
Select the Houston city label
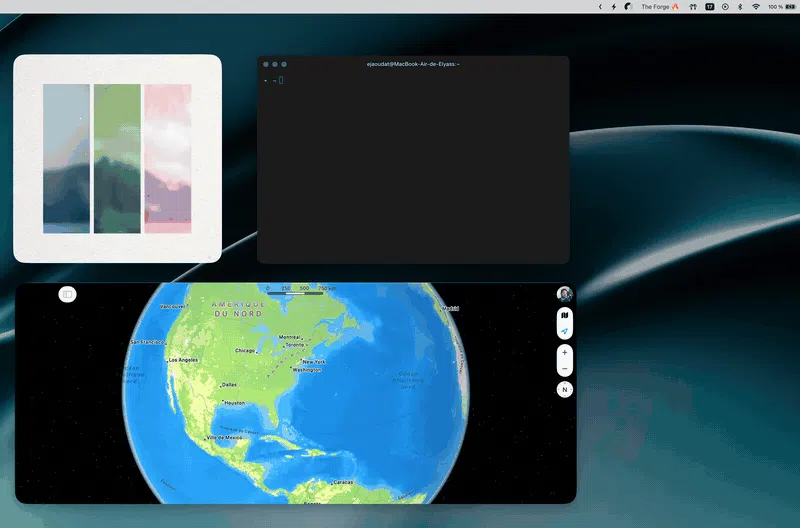point(235,403)
